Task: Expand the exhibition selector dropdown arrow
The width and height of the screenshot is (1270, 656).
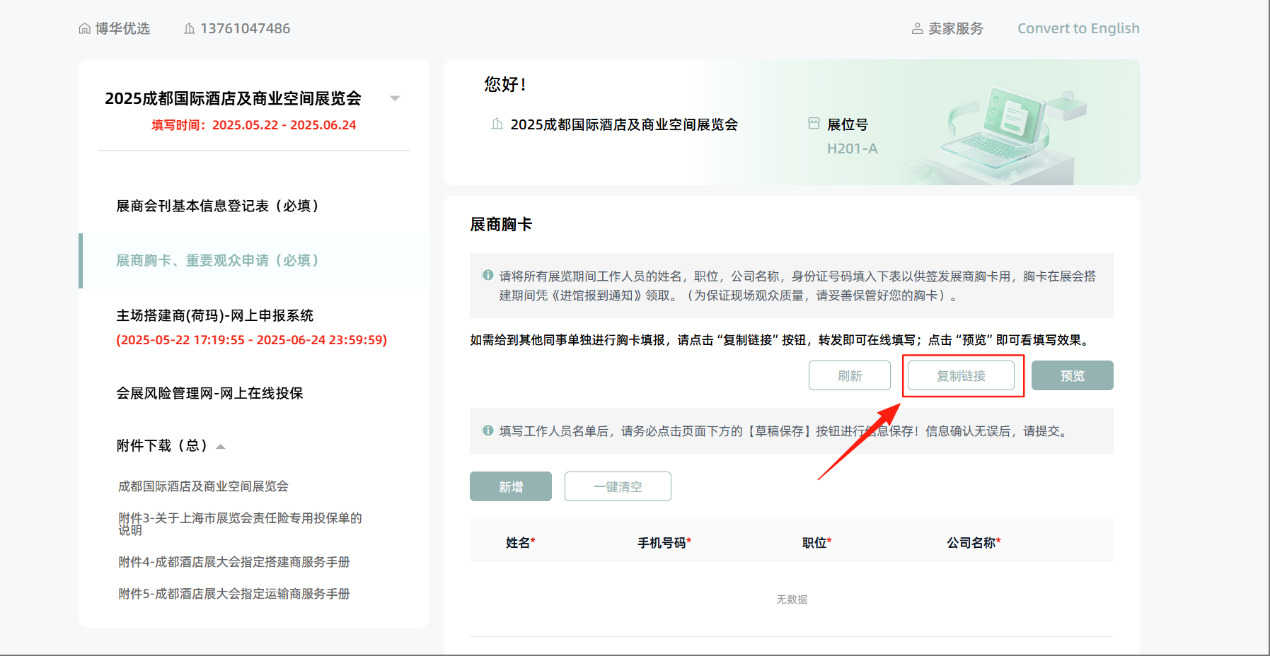Action: tap(395, 98)
